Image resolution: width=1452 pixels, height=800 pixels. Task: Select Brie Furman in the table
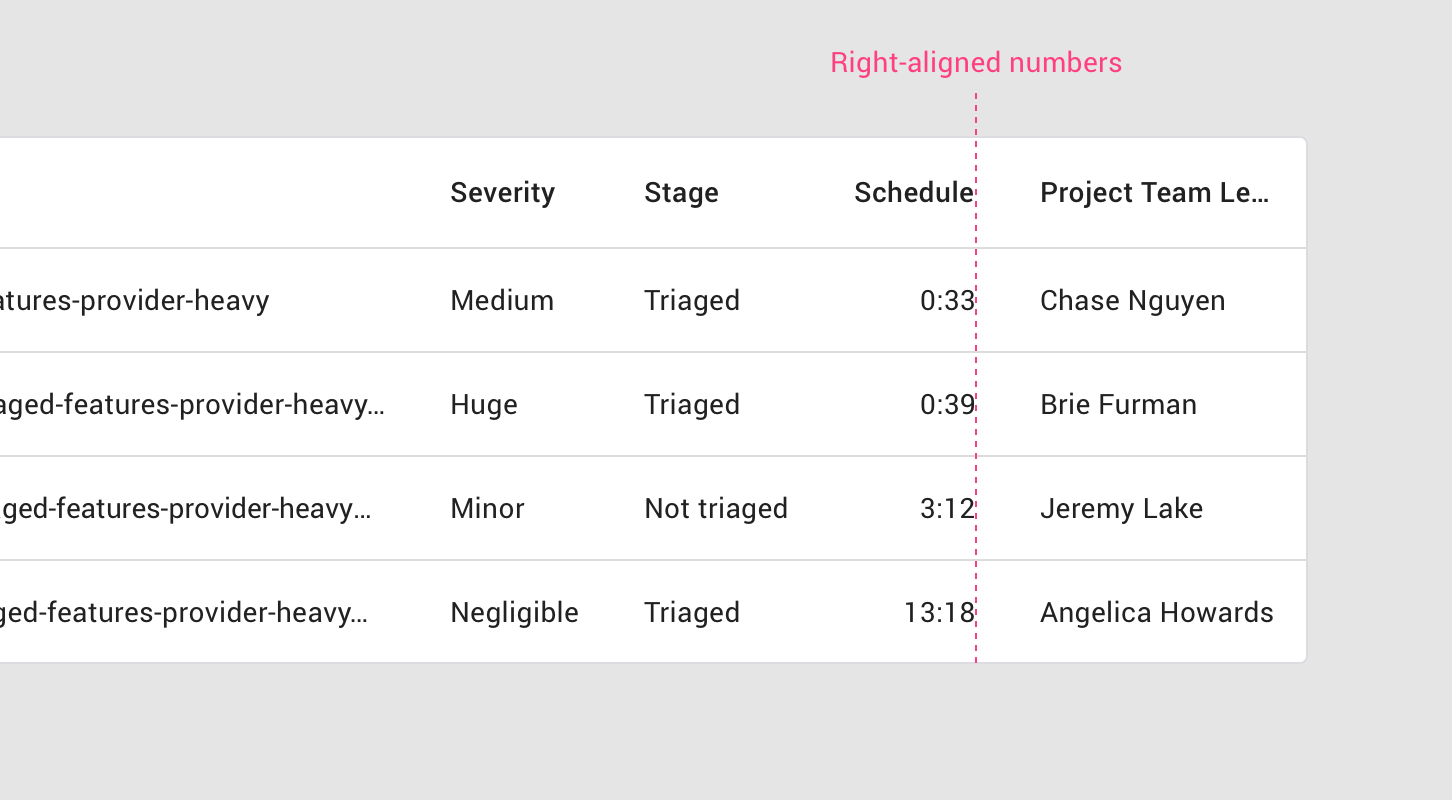point(1118,405)
